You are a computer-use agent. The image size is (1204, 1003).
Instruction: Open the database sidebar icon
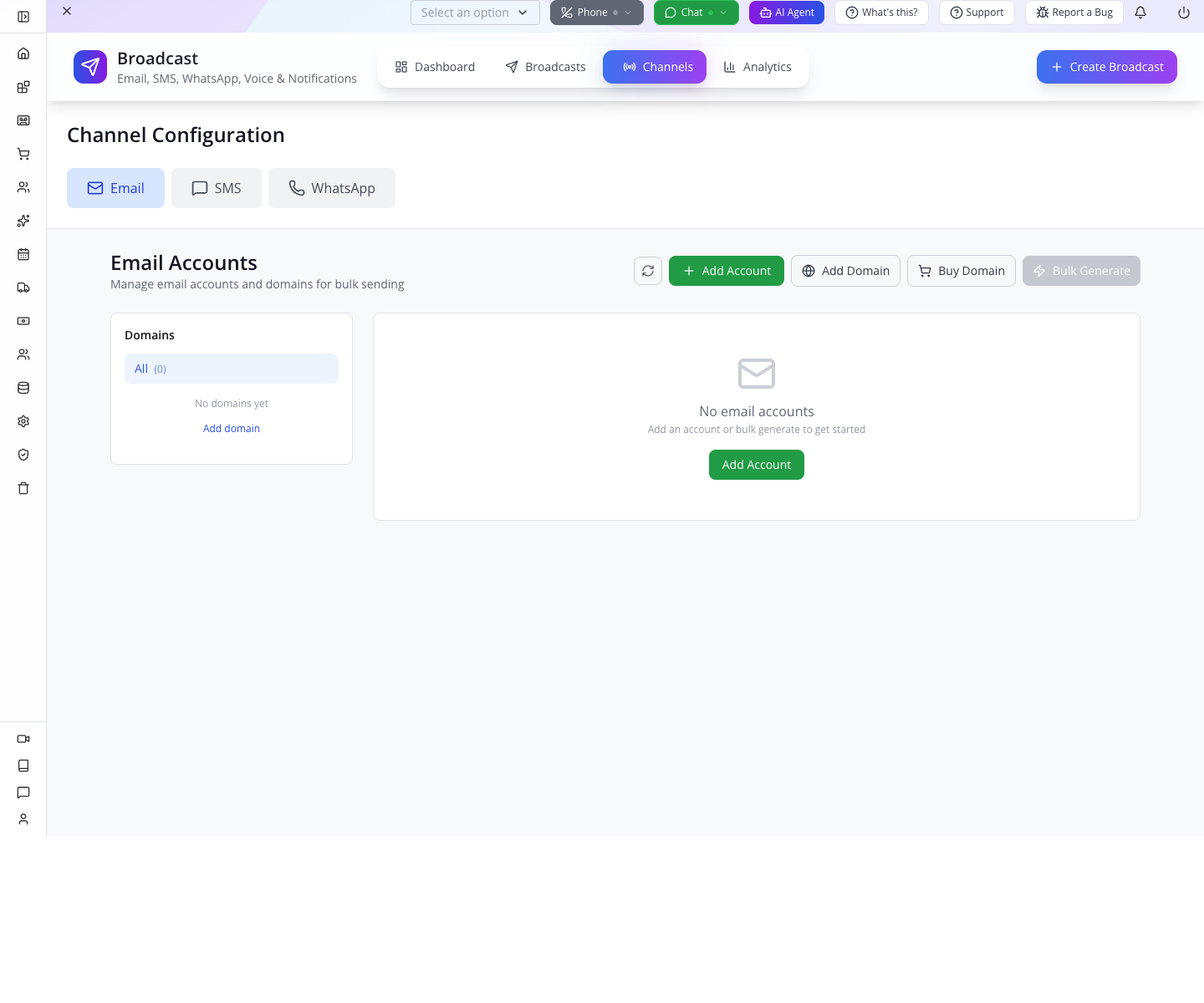click(23, 388)
